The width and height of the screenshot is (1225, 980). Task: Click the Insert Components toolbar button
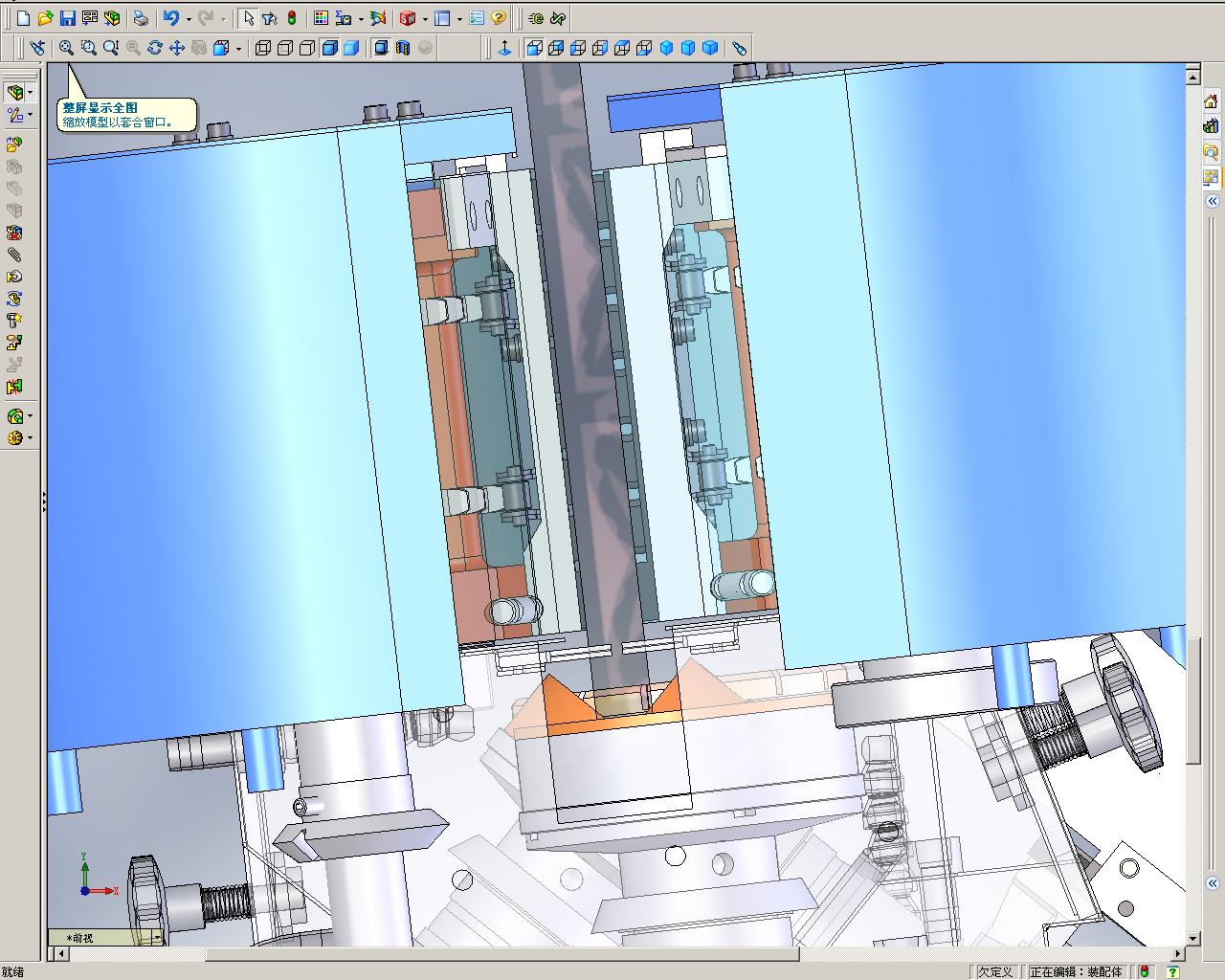(14, 145)
